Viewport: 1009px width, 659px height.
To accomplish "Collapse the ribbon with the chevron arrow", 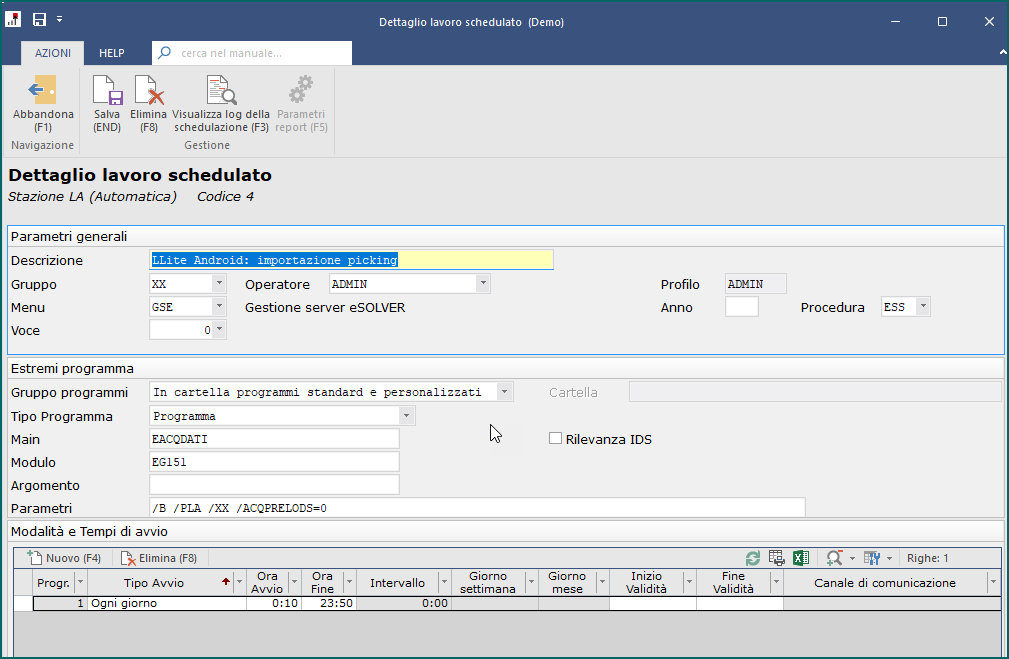I will coord(1003,52).
